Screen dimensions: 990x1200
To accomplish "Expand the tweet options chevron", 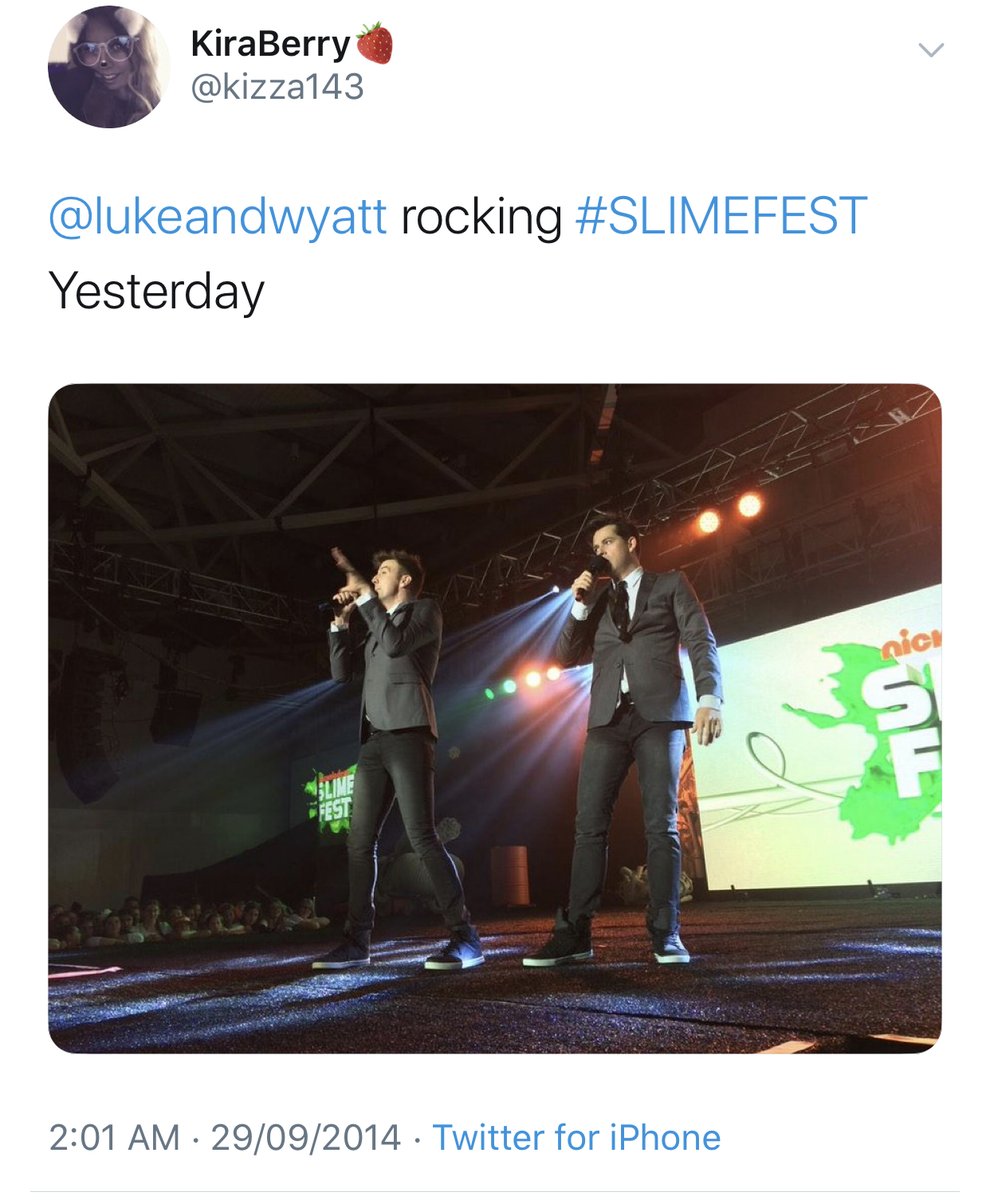I will (931, 50).
